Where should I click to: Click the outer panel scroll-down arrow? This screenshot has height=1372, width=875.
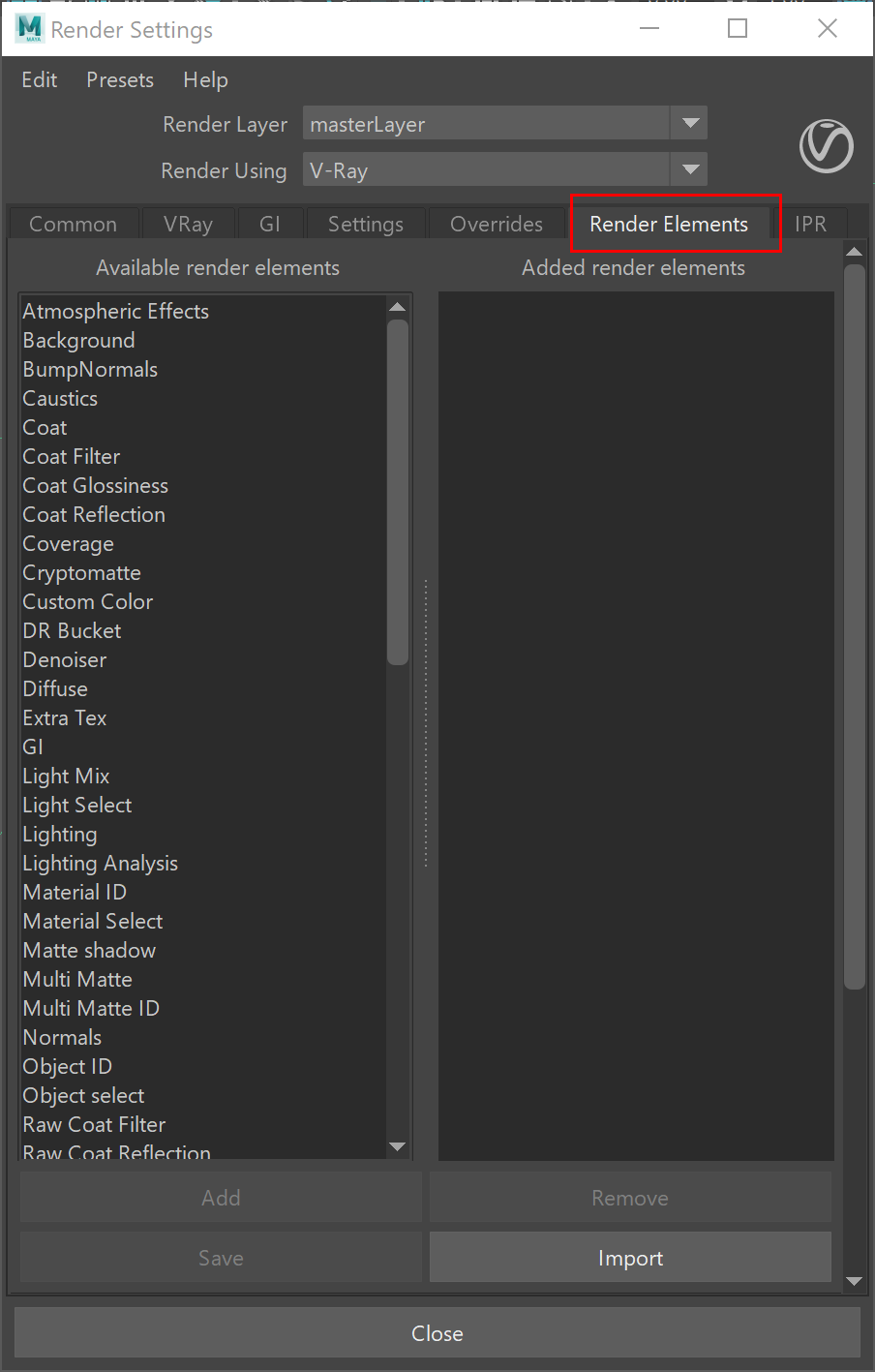(854, 1281)
